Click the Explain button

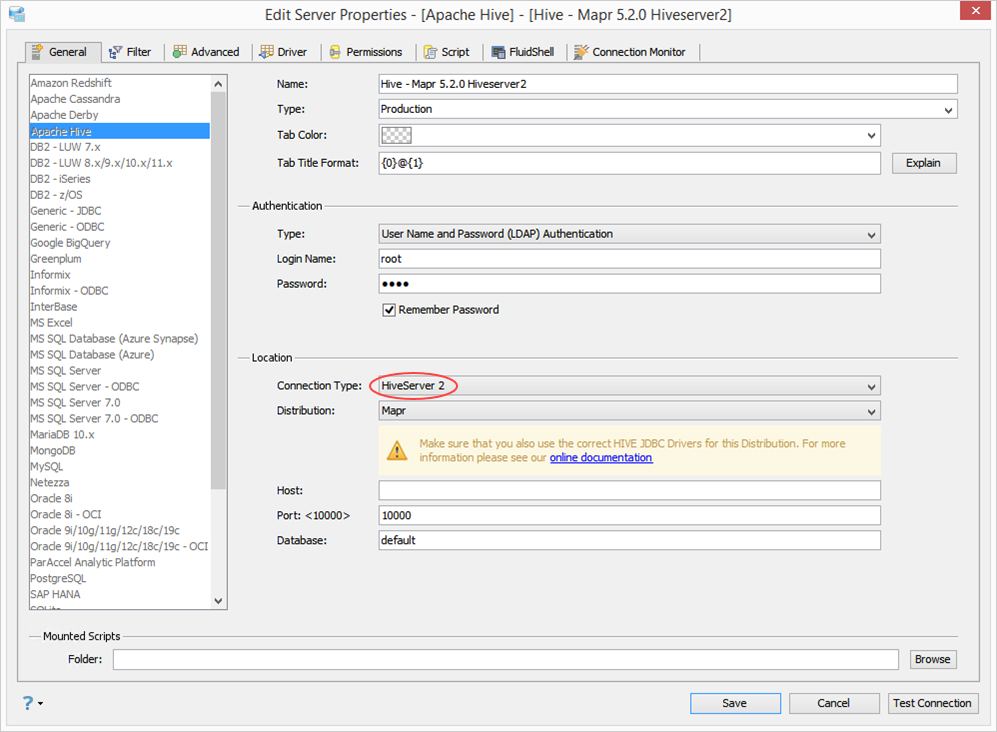923,163
